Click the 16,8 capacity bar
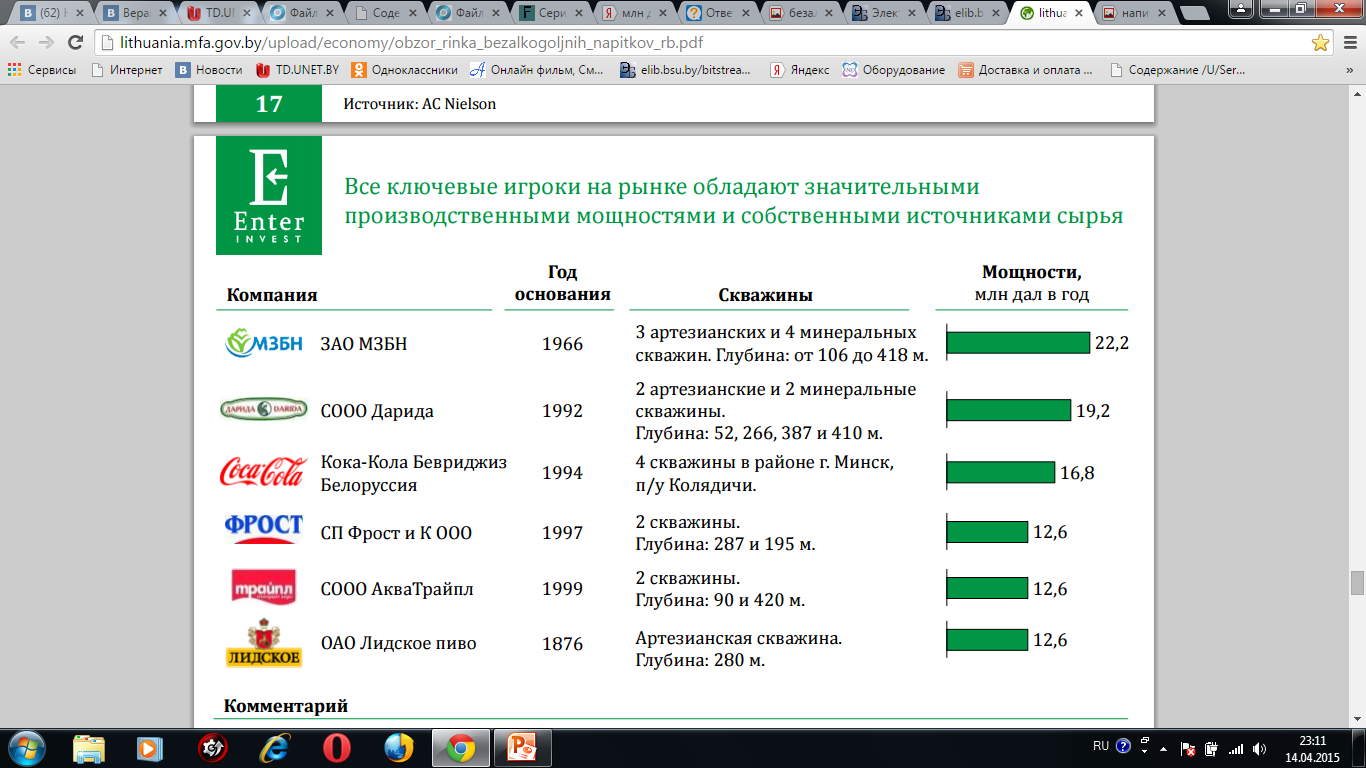 click(1001, 472)
